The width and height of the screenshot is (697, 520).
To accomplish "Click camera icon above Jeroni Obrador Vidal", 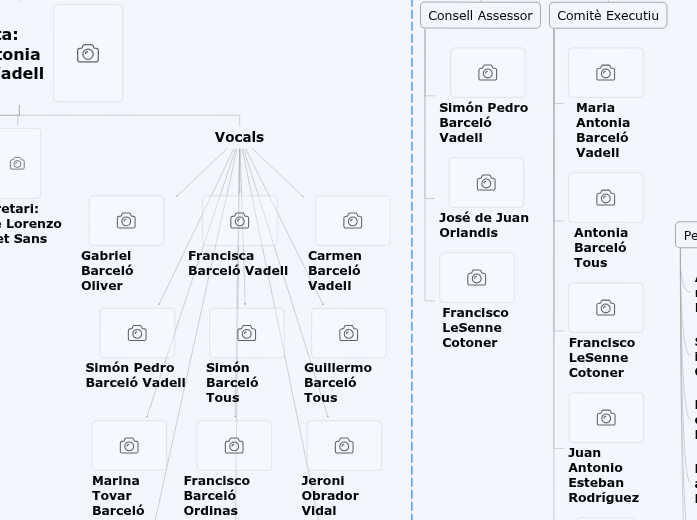I will [344, 446].
